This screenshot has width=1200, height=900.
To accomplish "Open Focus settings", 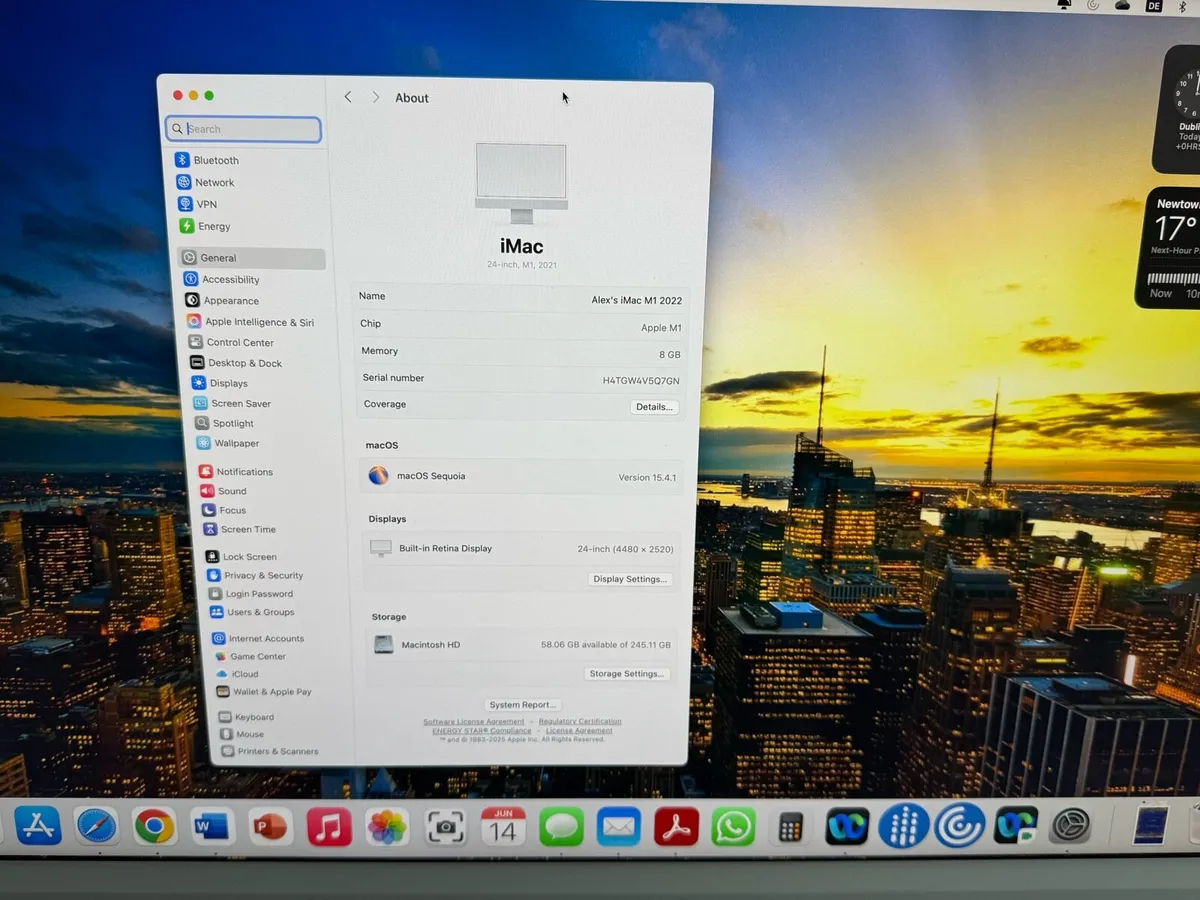I will point(224,510).
